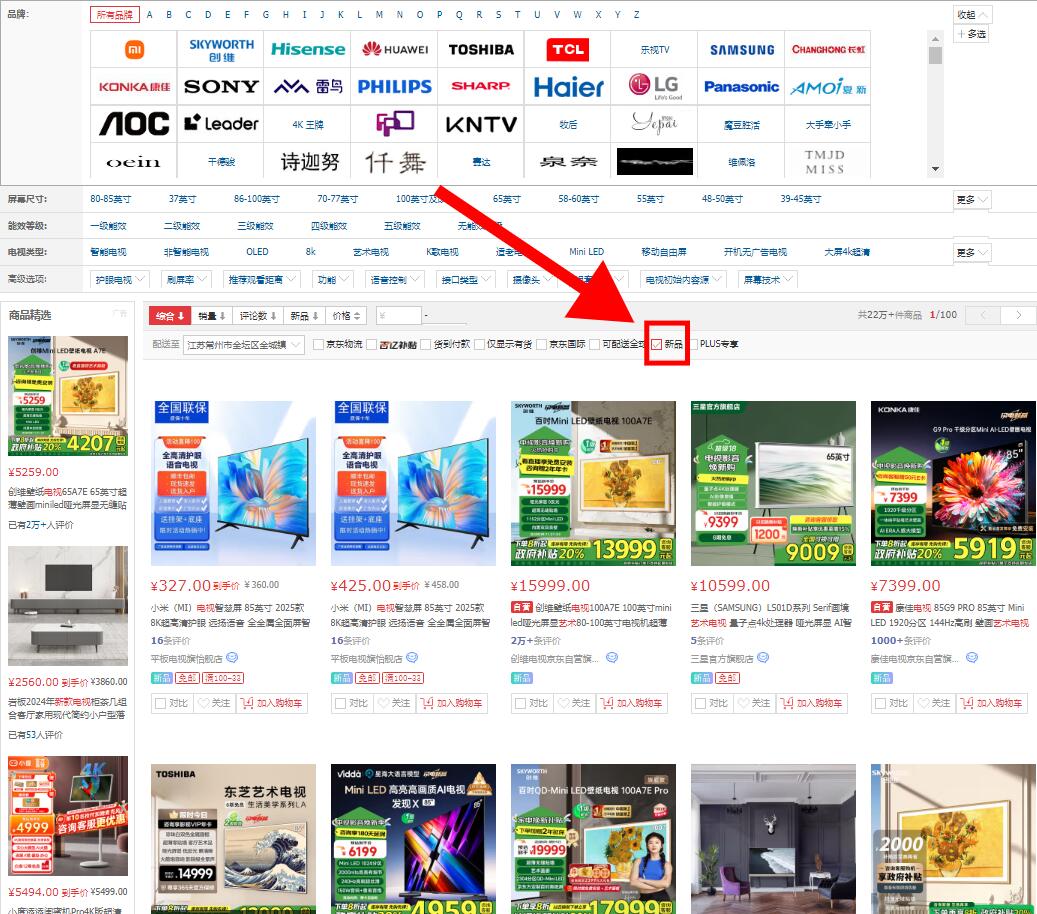Pick the Sharp brand logo
This screenshot has width=1037, height=914.
pos(481,86)
